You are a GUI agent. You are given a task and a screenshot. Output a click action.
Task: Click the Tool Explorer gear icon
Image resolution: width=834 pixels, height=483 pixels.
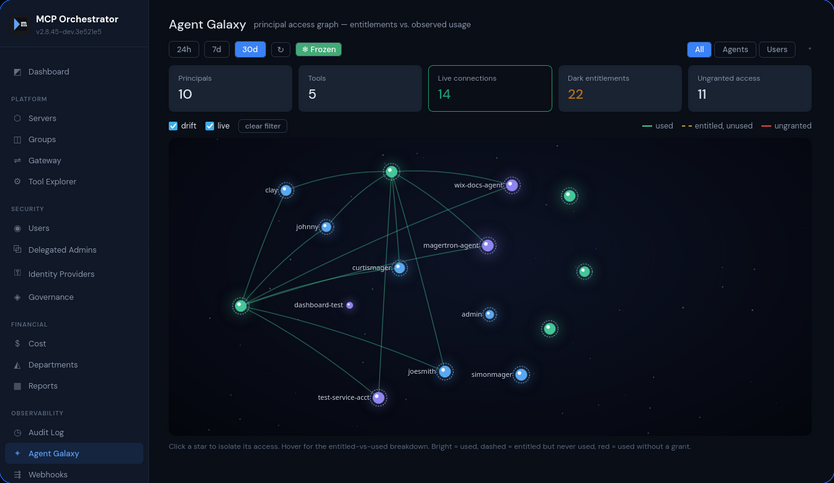point(17,181)
